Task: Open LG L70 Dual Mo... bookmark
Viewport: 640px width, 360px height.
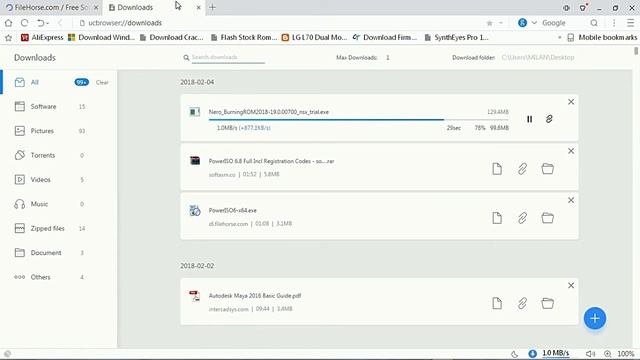Action: tap(314, 38)
